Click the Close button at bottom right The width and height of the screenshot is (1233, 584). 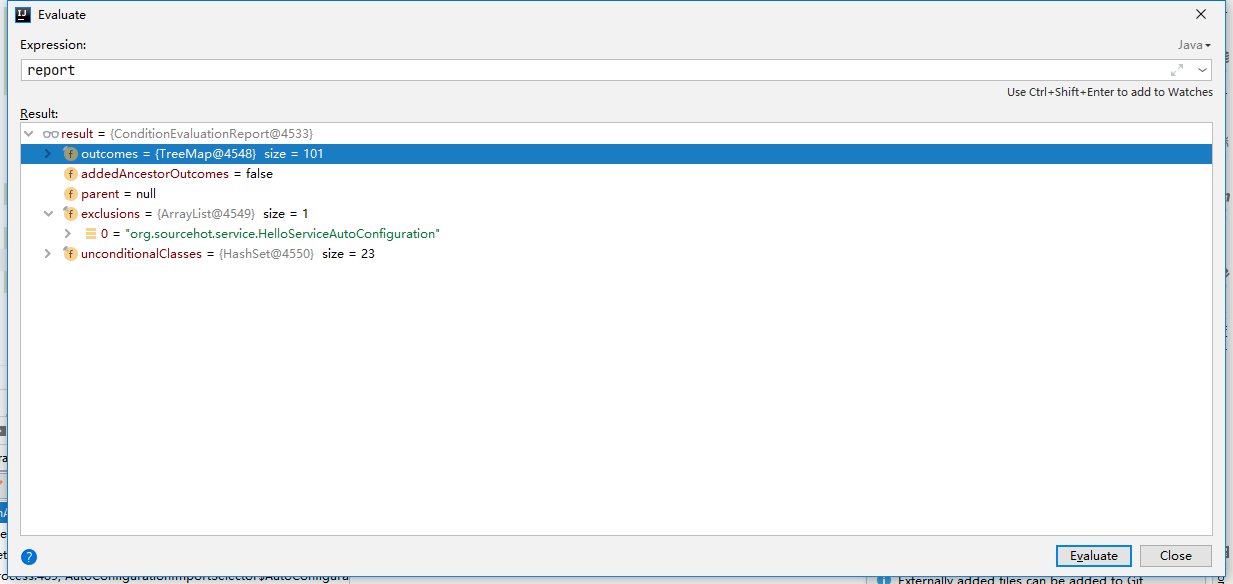point(1175,556)
